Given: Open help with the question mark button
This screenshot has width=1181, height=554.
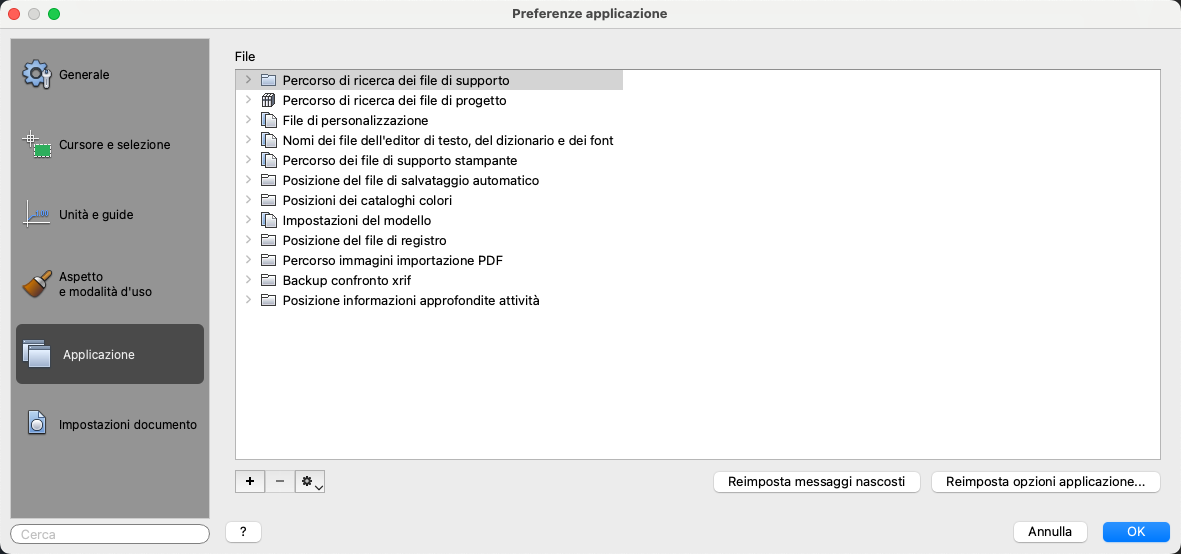Looking at the screenshot, I should coord(243,532).
